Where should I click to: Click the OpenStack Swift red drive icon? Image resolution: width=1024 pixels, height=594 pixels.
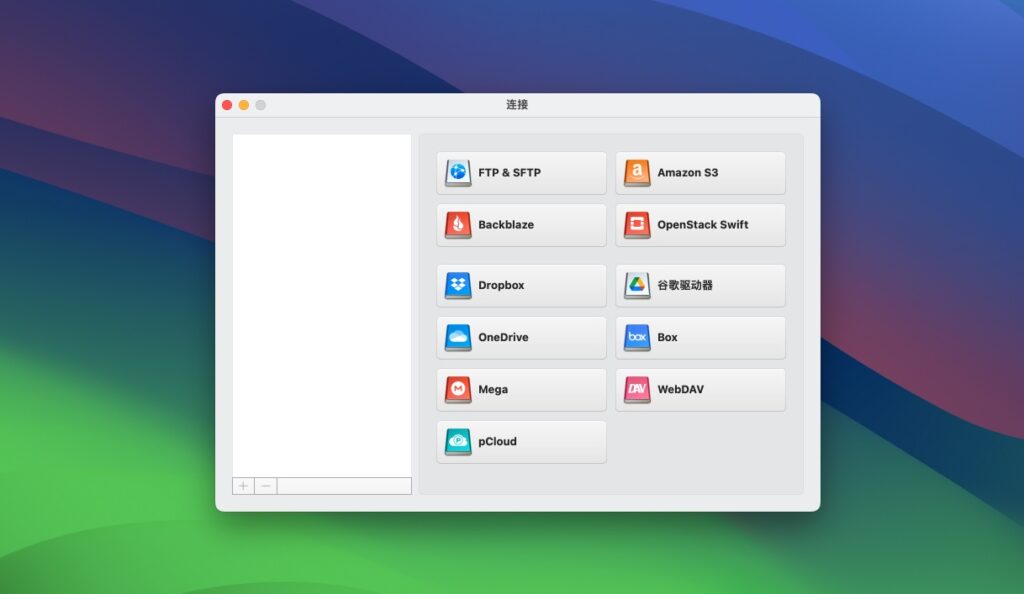(x=637, y=224)
